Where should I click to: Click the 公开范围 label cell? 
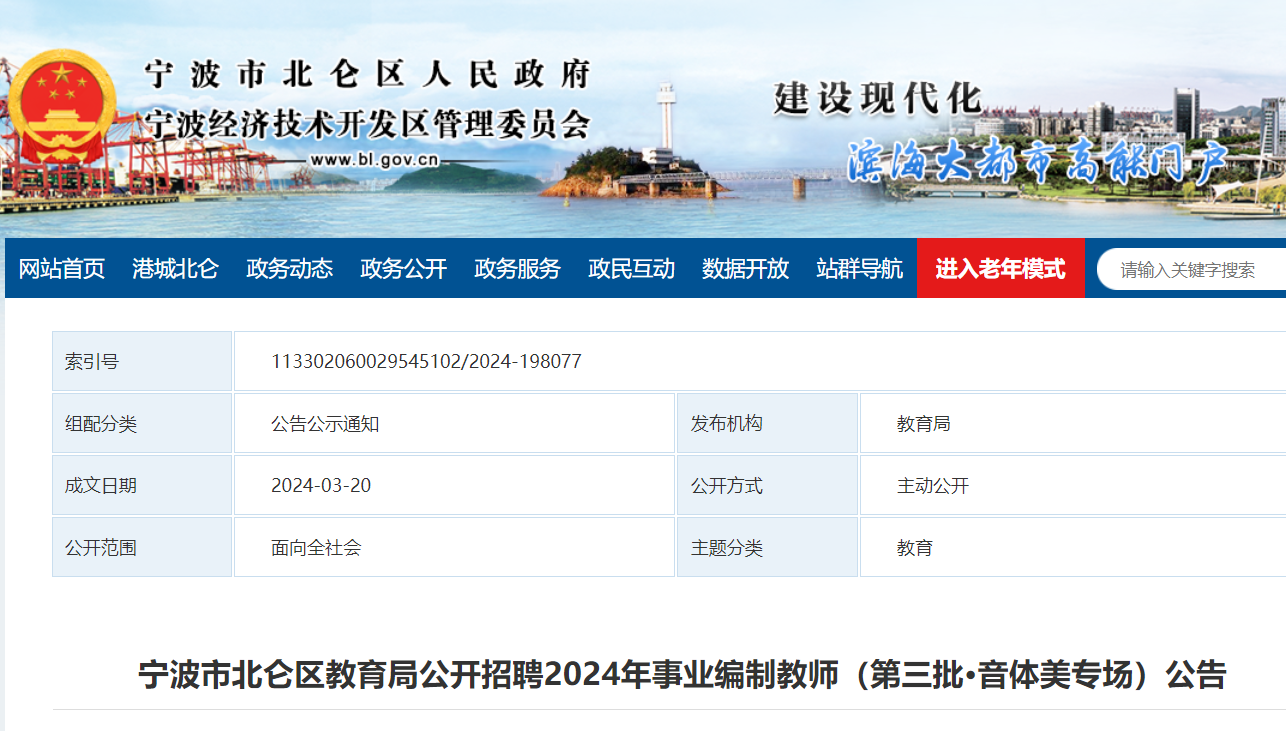pos(142,547)
